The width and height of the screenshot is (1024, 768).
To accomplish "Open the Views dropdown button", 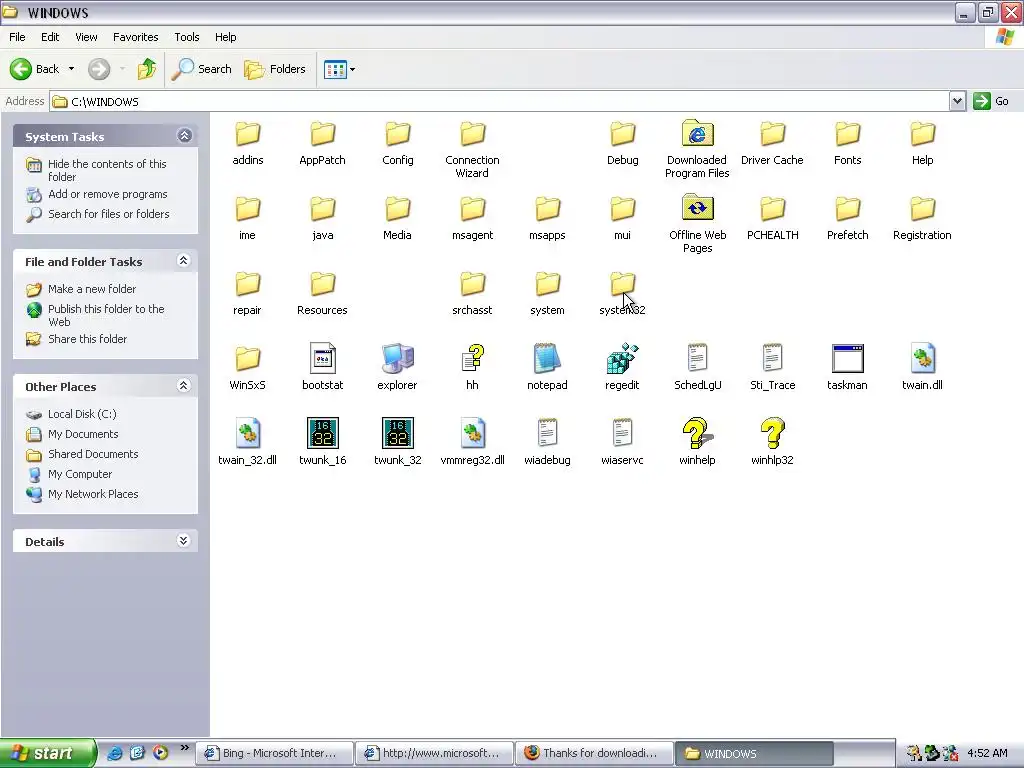I will pyautogui.click(x=340, y=69).
